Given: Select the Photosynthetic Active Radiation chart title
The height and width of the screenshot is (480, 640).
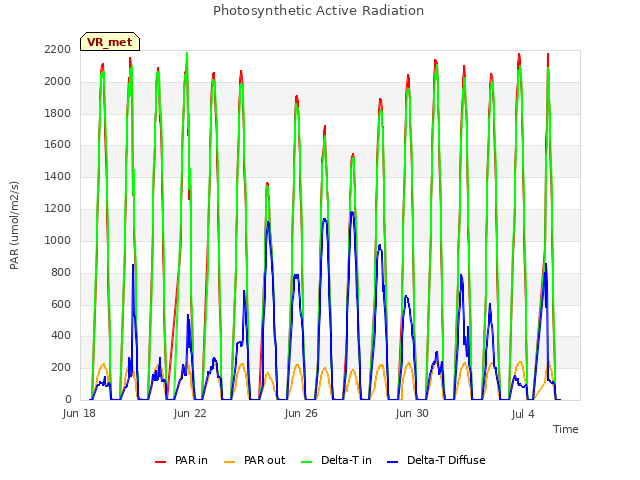Looking at the screenshot, I should click(318, 11).
